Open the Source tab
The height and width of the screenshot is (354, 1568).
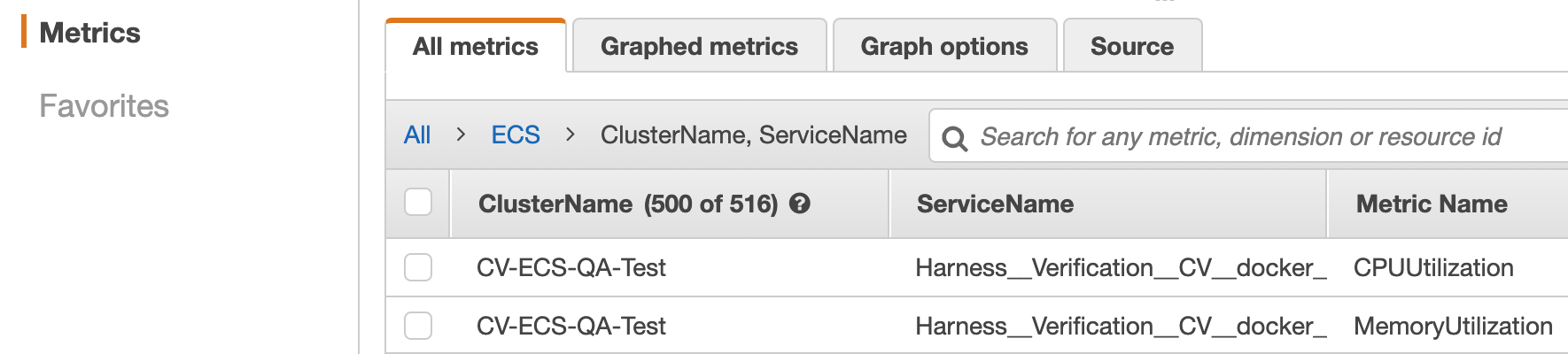(1132, 46)
